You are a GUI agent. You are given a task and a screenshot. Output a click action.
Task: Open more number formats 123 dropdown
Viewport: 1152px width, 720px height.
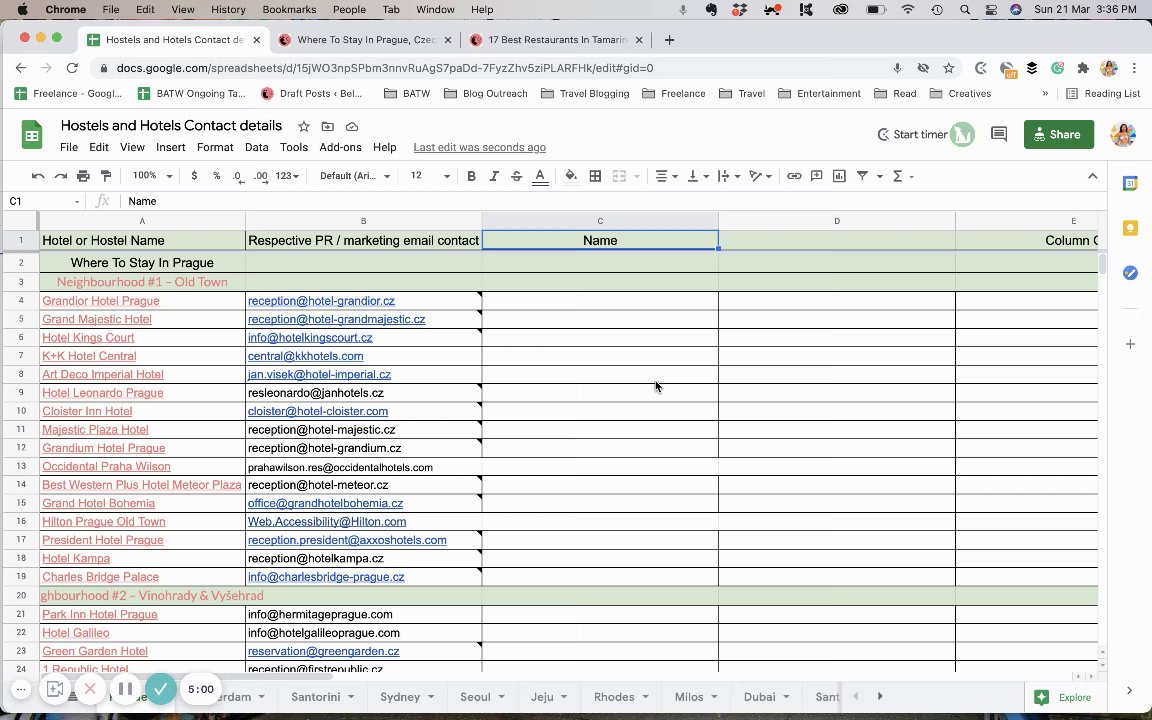click(x=287, y=176)
